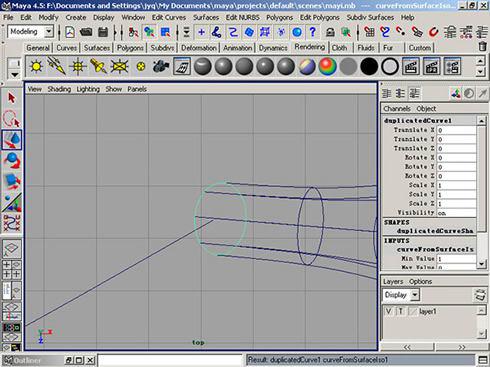This screenshot has height=367, width=490.
Task: Open the Edit Curves menu
Action: [x=169, y=17]
